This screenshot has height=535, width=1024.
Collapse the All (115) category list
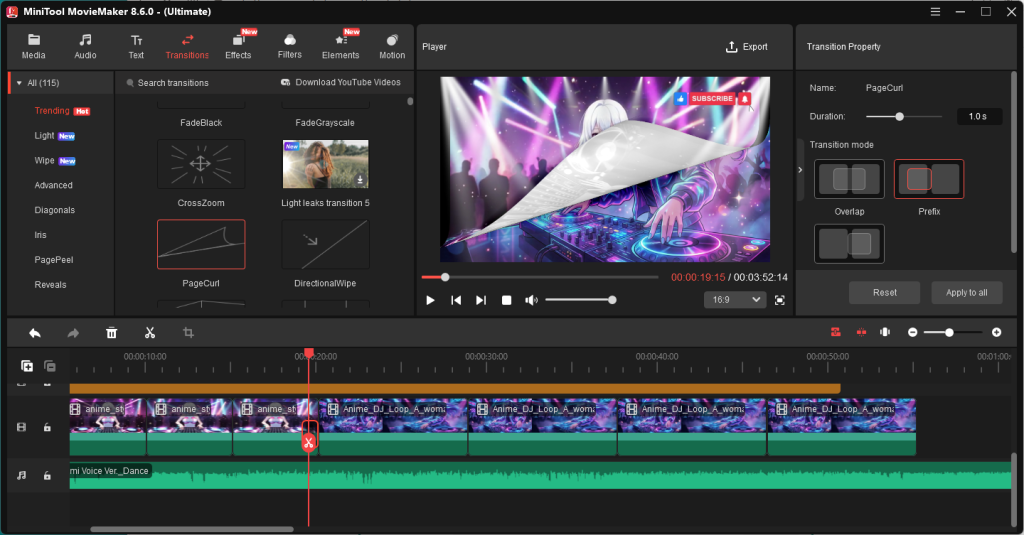pyautogui.click(x=19, y=82)
